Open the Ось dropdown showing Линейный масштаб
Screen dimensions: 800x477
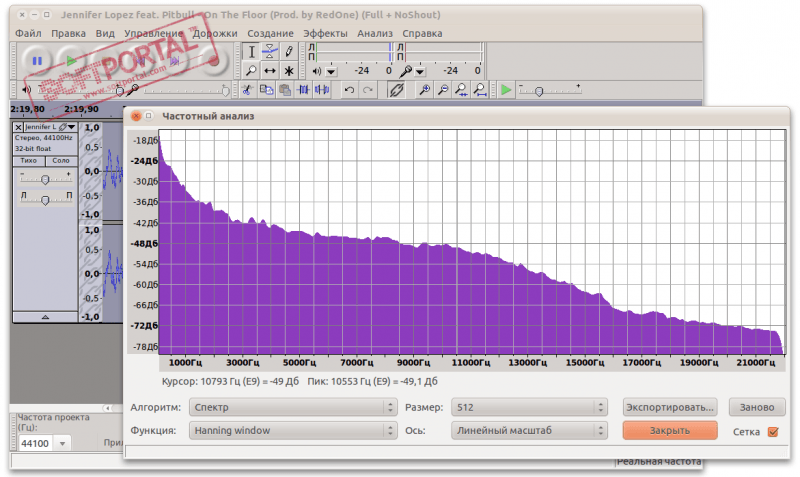[x=529, y=430]
